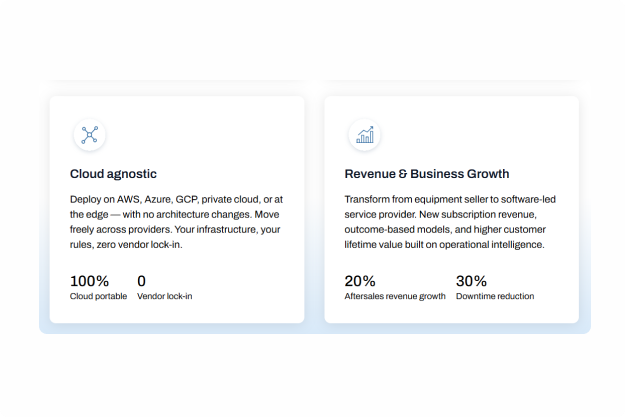Click the 20% statistic

point(360,281)
